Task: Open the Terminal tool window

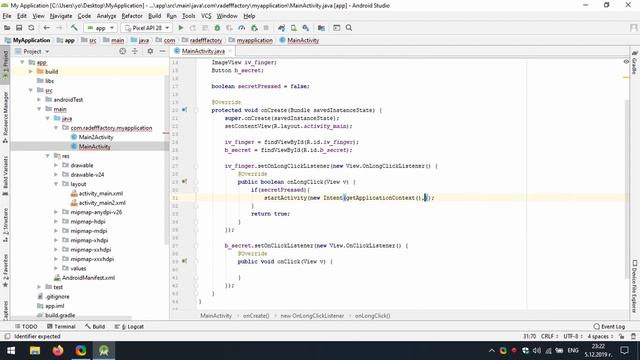Action: coord(61,327)
